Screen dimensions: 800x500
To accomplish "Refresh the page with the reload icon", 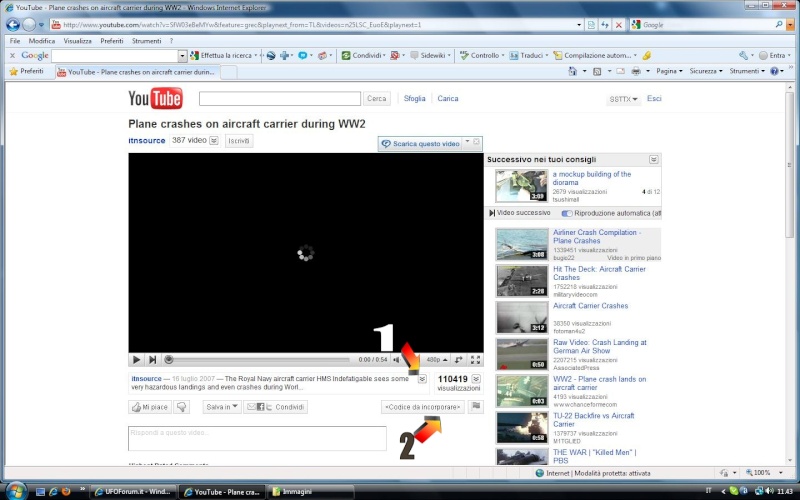I will [605, 24].
